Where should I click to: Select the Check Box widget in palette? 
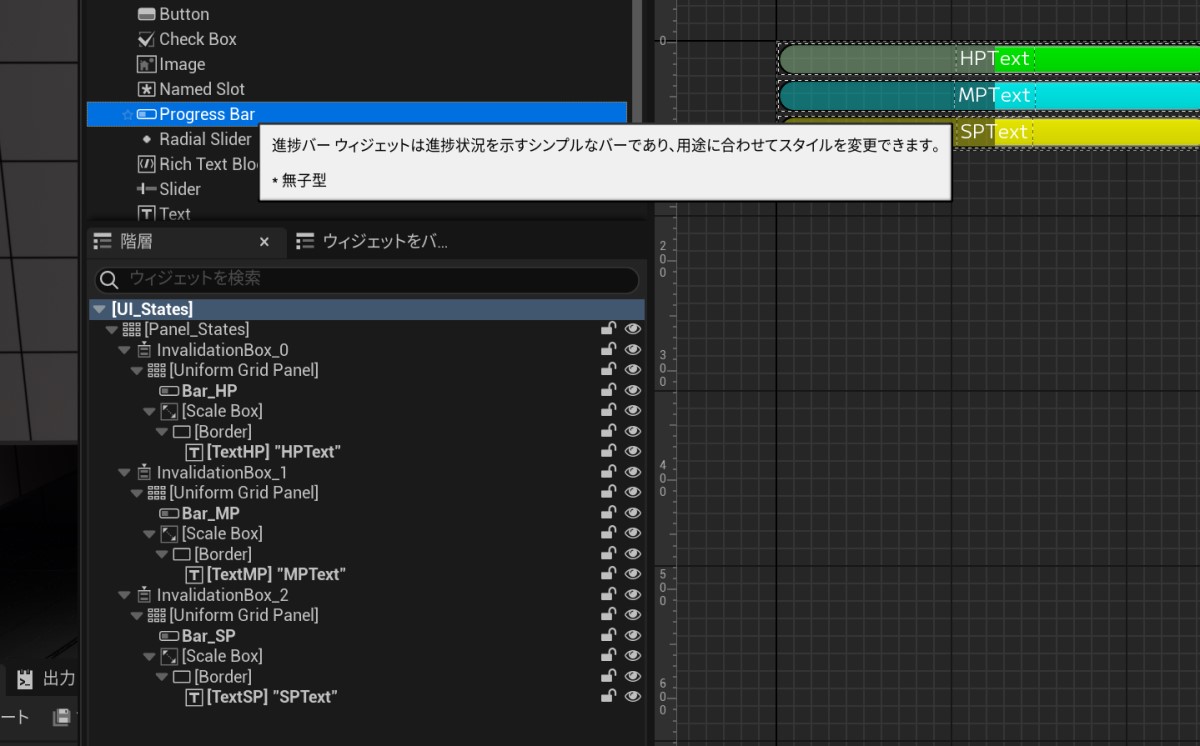tap(187, 39)
